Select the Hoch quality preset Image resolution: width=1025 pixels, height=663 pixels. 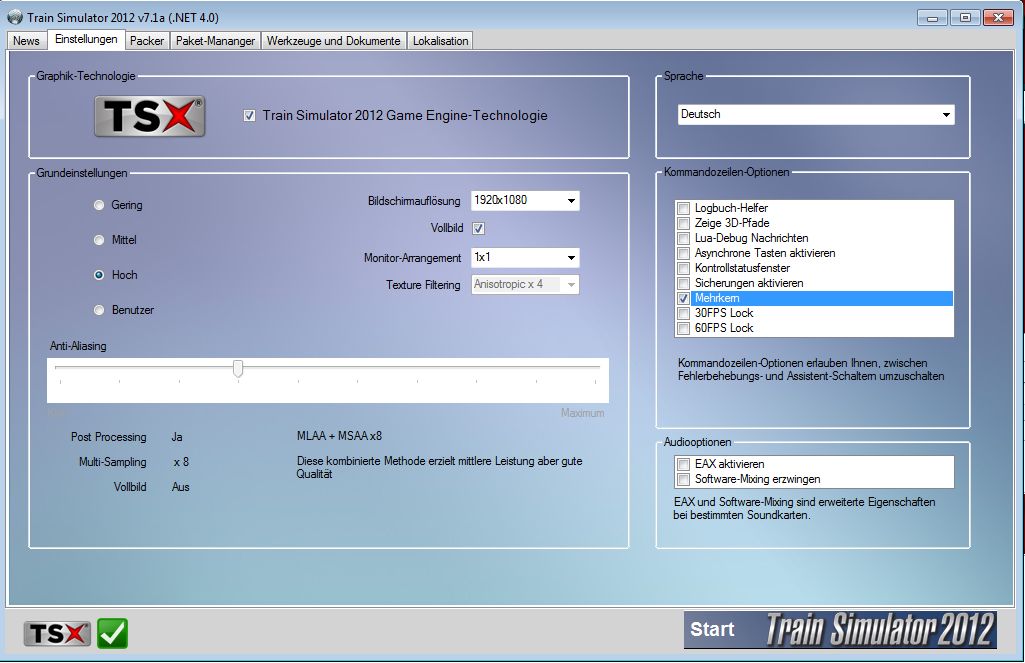[x=99, y=275]
